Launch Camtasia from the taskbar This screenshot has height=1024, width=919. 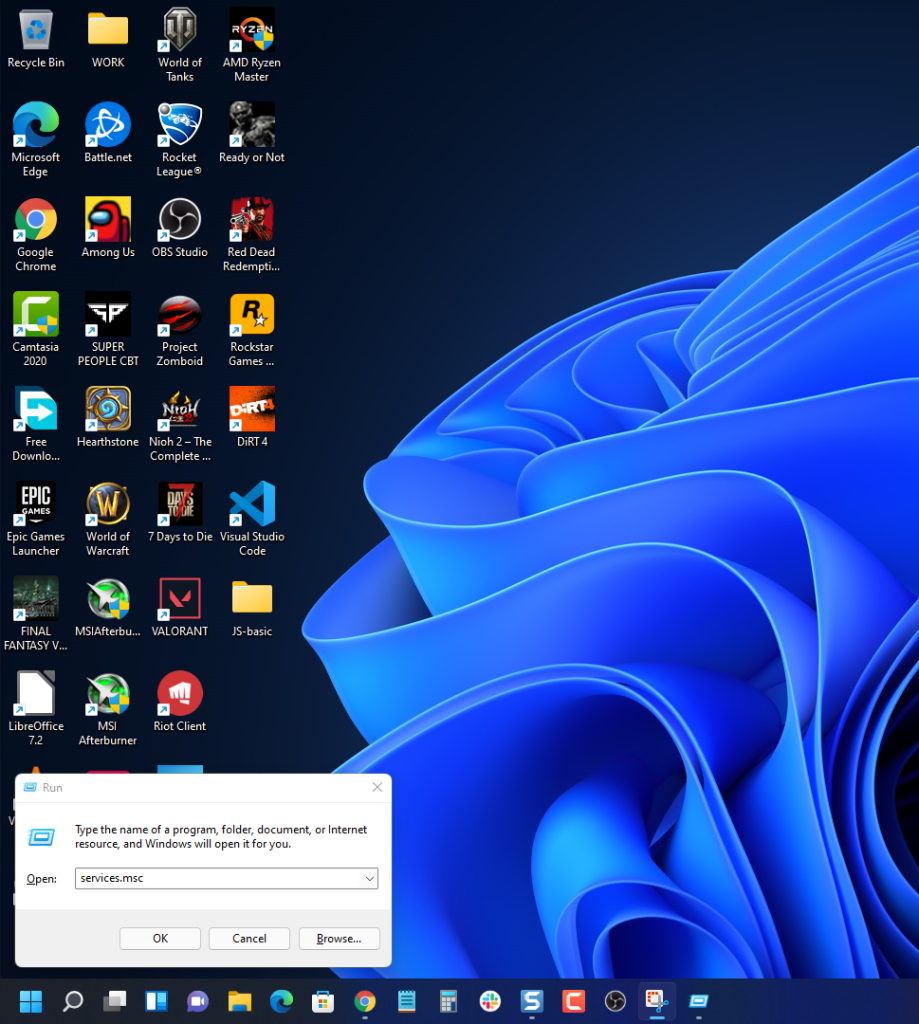point(573,1001)
